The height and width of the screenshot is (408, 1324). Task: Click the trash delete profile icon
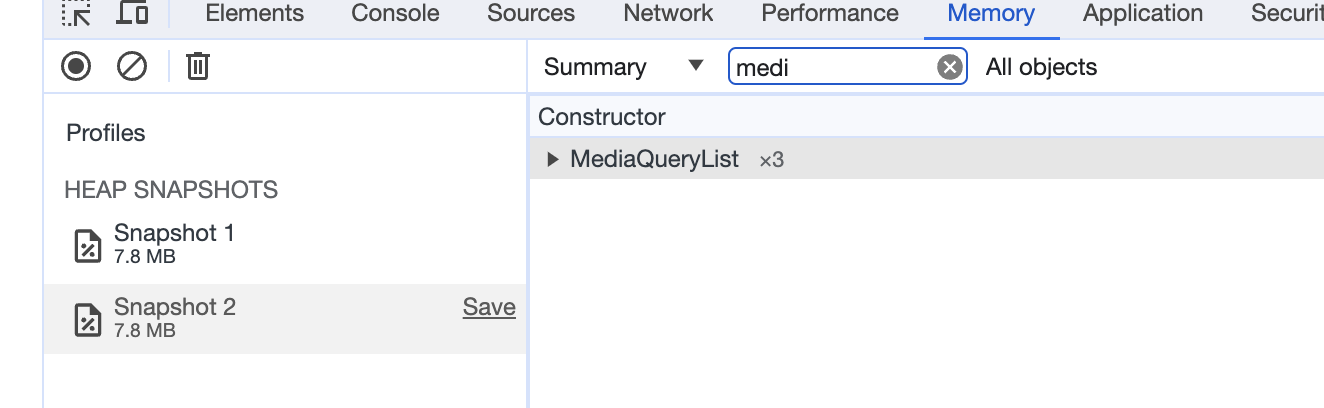pos(198,67)
